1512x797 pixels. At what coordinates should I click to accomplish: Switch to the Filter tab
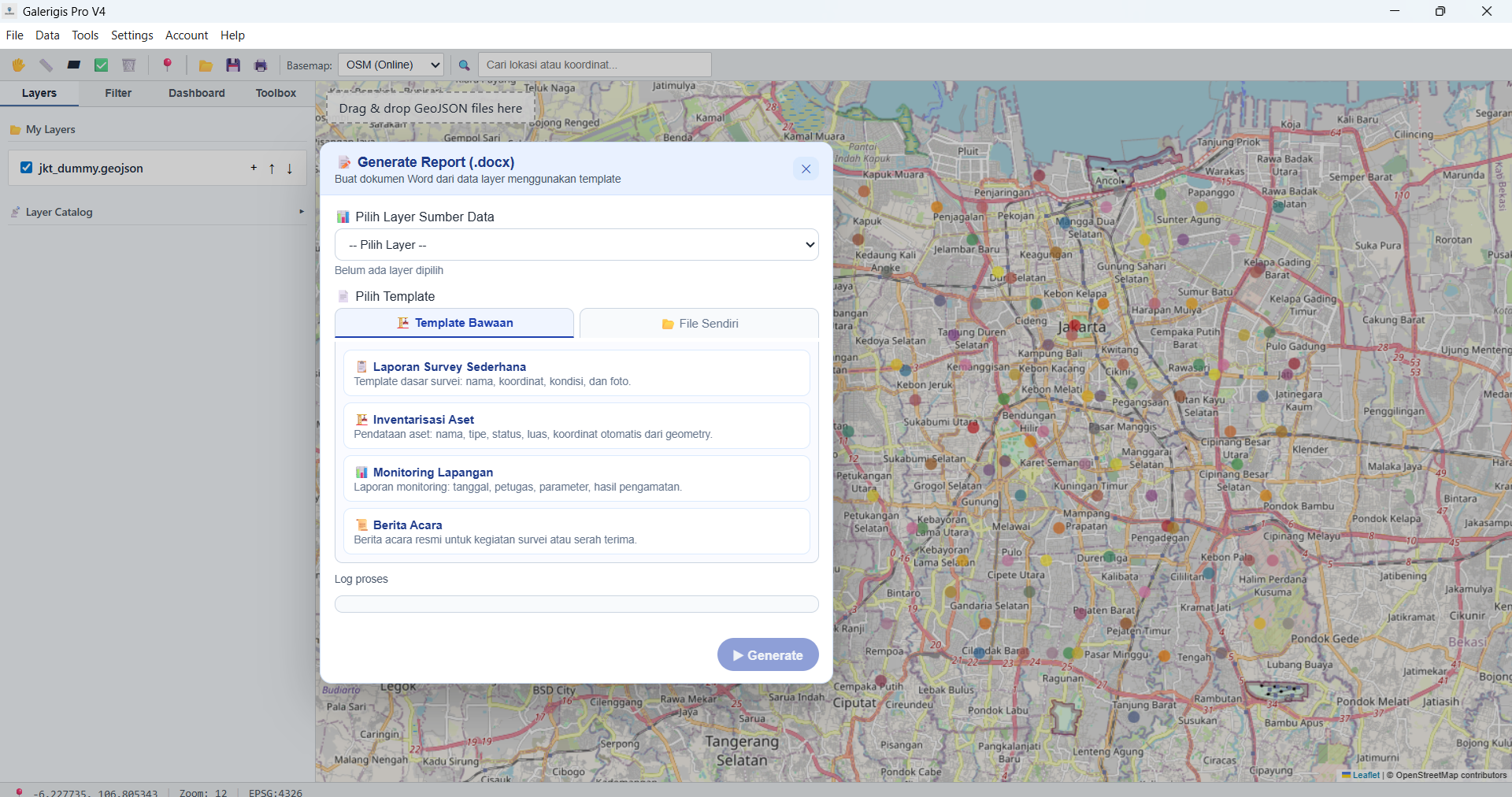tap(118, 93)
